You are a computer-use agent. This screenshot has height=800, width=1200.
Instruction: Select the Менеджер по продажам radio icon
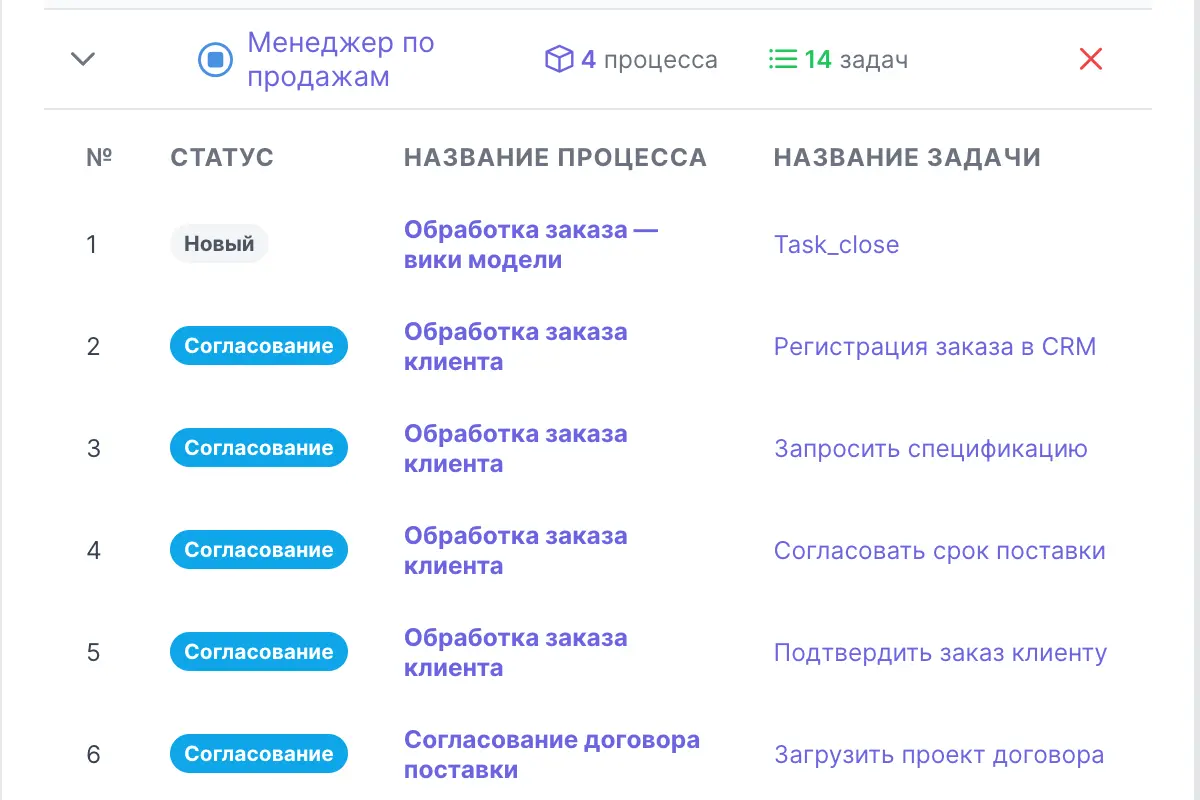215,60
